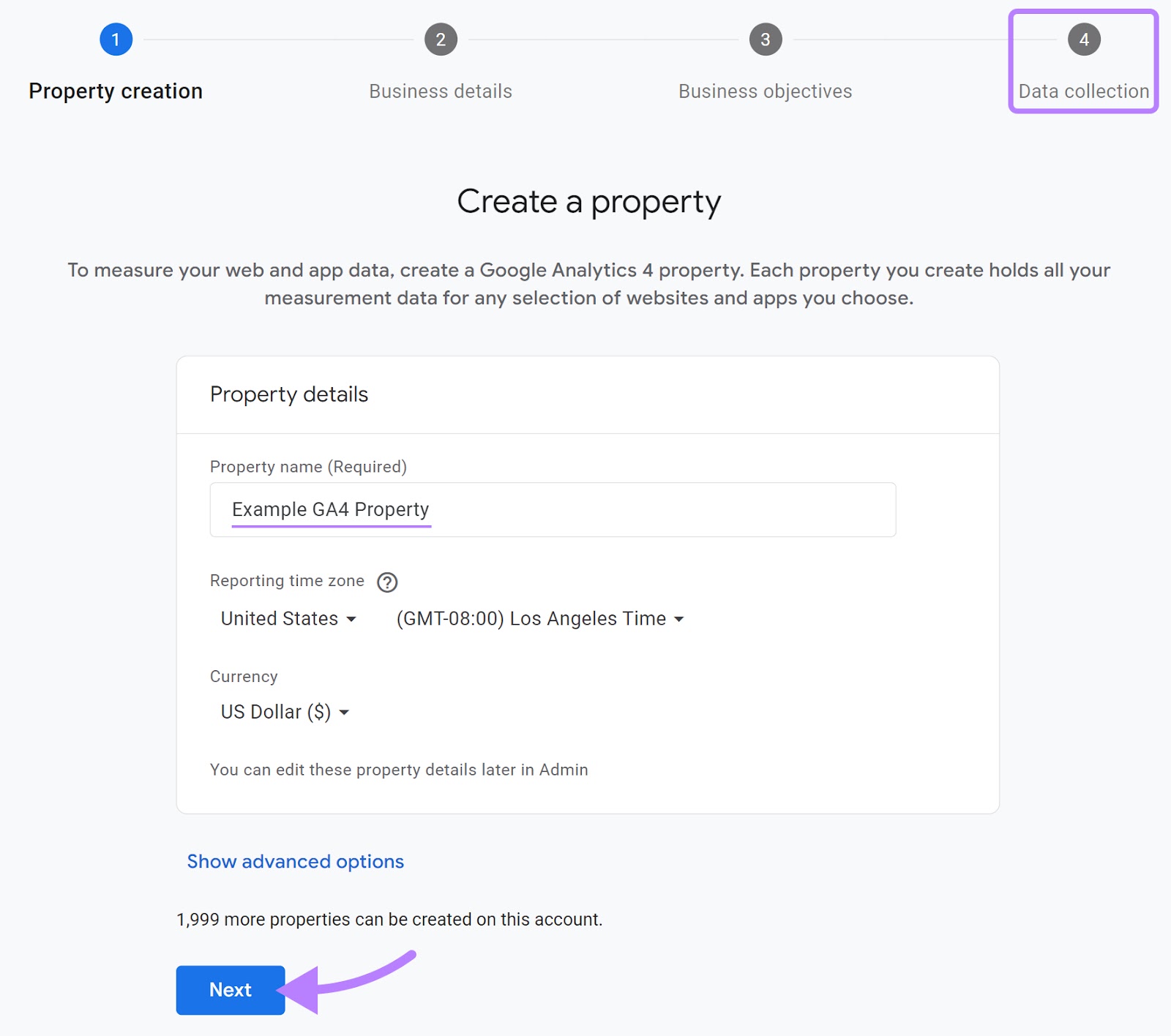Viewport: 1171px width, 1036px height.
Task: Click the Property name text field
Action: (553, 509)
